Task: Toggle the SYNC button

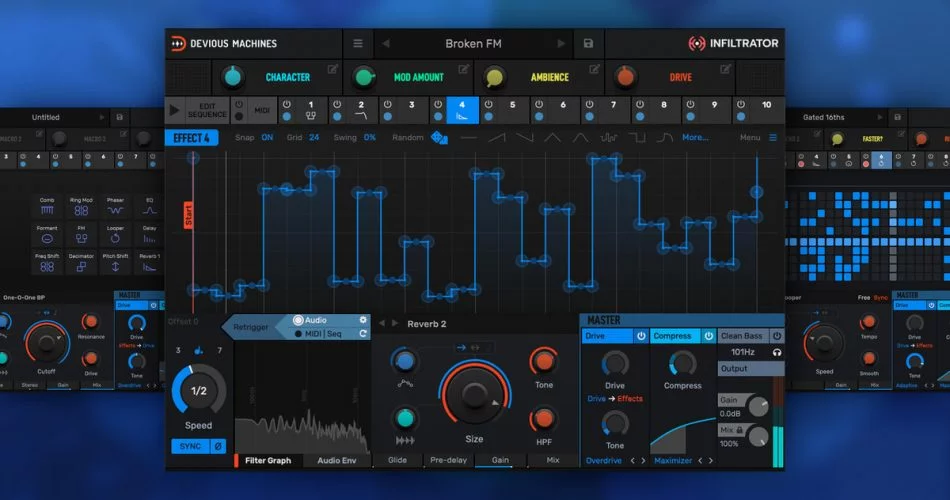Action: point(190,446)
